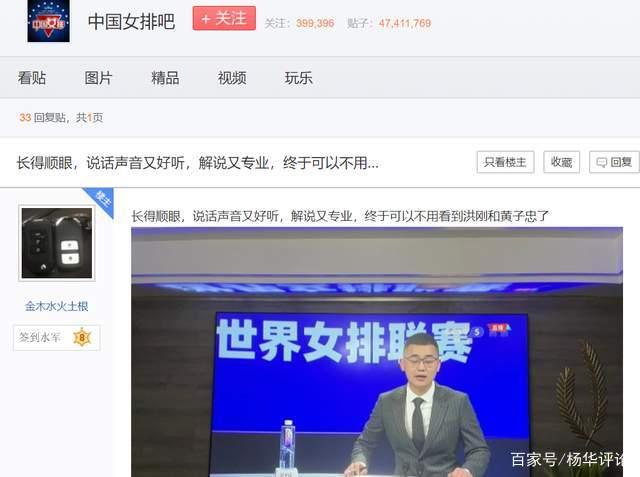Click the 中国女排吧 forum title
The width and height of the screenshot is (640, 477).
click(131, 22)
